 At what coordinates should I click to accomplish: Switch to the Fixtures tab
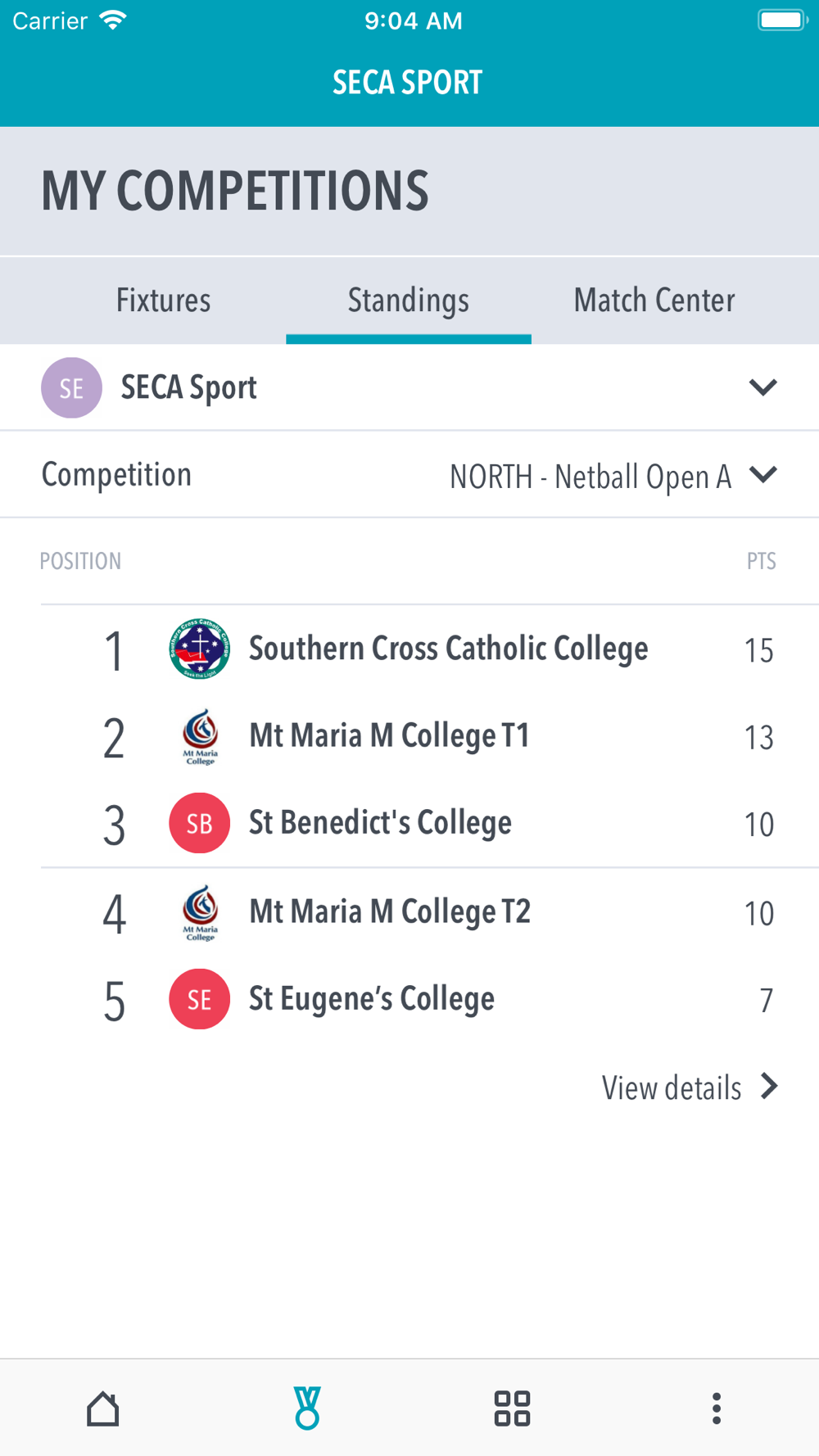pos(163,301)
